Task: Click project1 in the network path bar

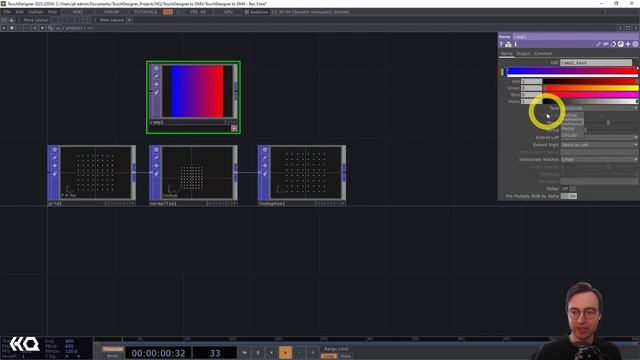Action: click(x=74, y=28)
